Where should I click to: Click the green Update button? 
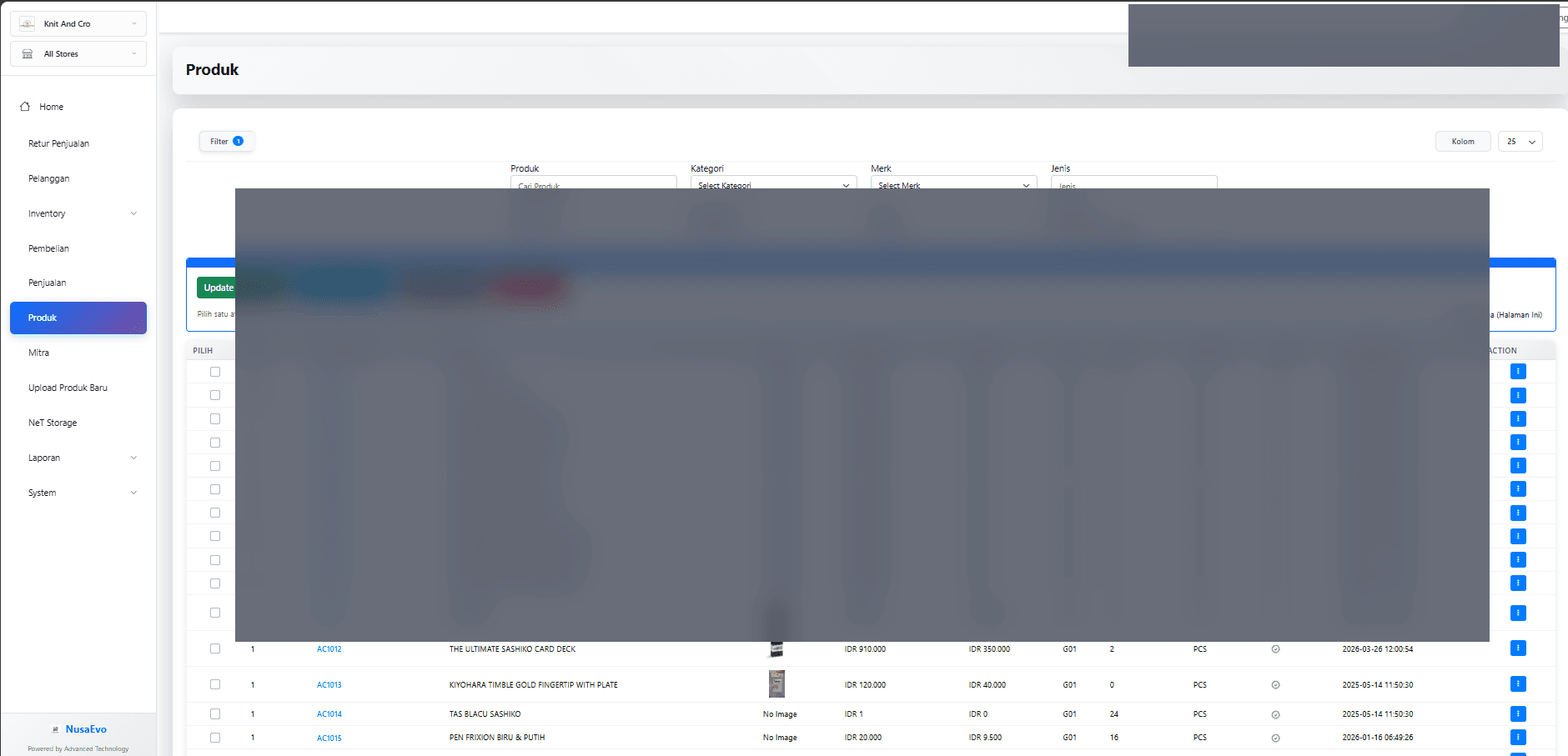pos(217,288)
